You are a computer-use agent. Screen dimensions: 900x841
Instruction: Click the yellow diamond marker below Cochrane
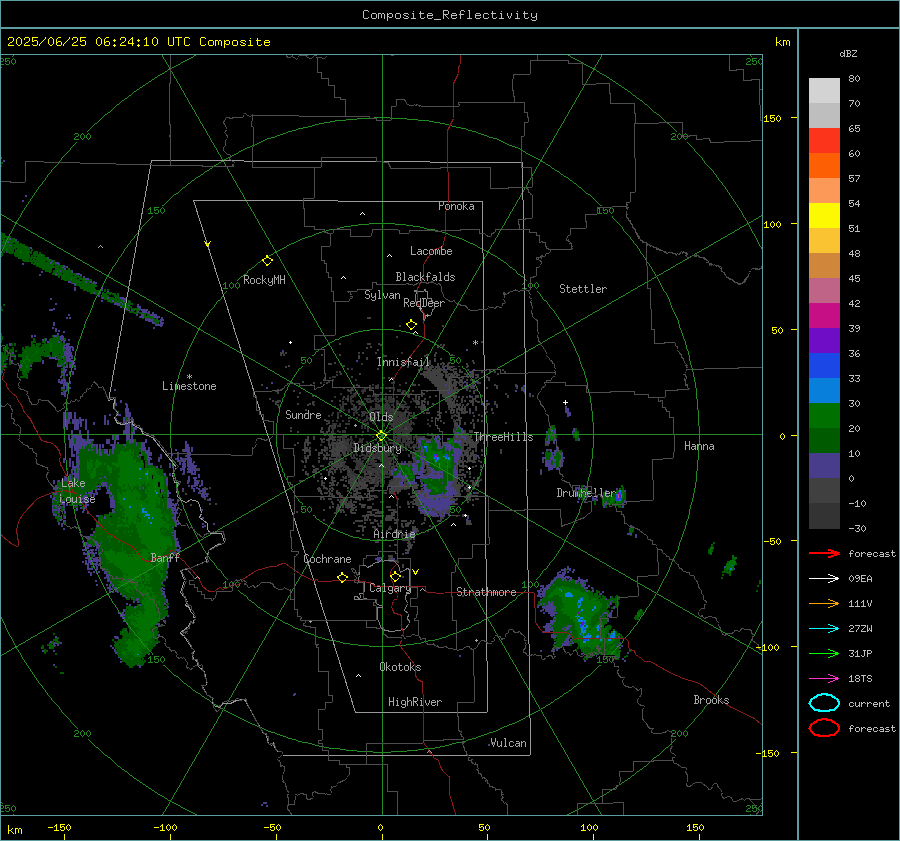342,578
